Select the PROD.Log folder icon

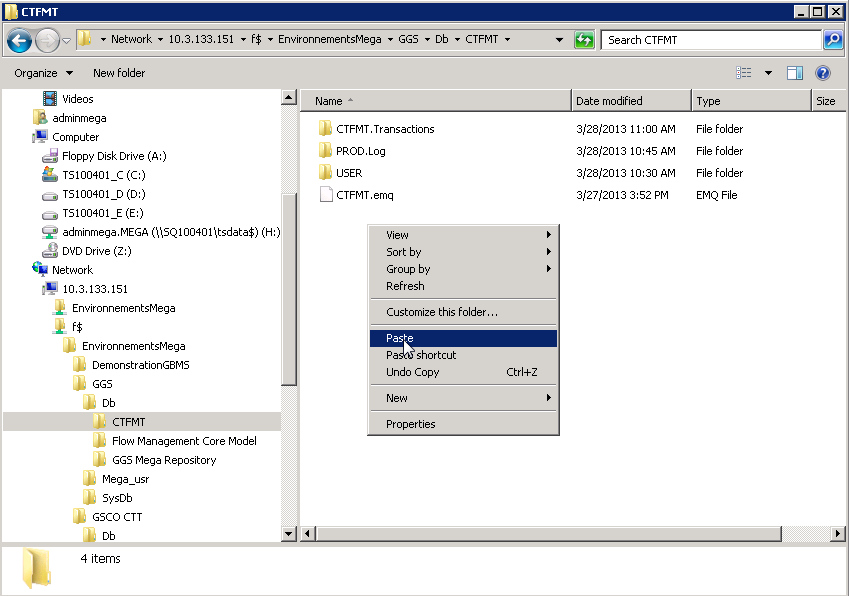(x=325, y=151)
